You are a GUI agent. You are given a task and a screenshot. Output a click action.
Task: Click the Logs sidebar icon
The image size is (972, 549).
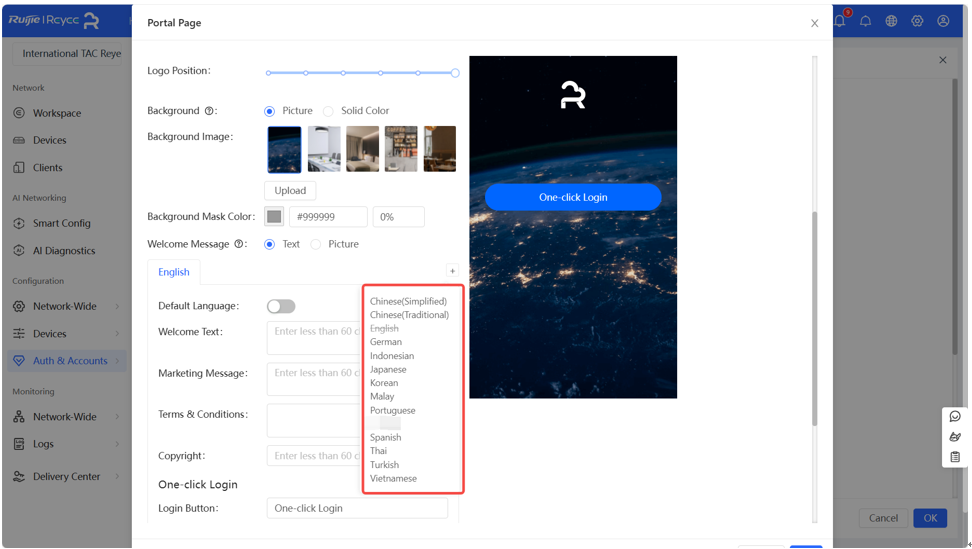19,444
